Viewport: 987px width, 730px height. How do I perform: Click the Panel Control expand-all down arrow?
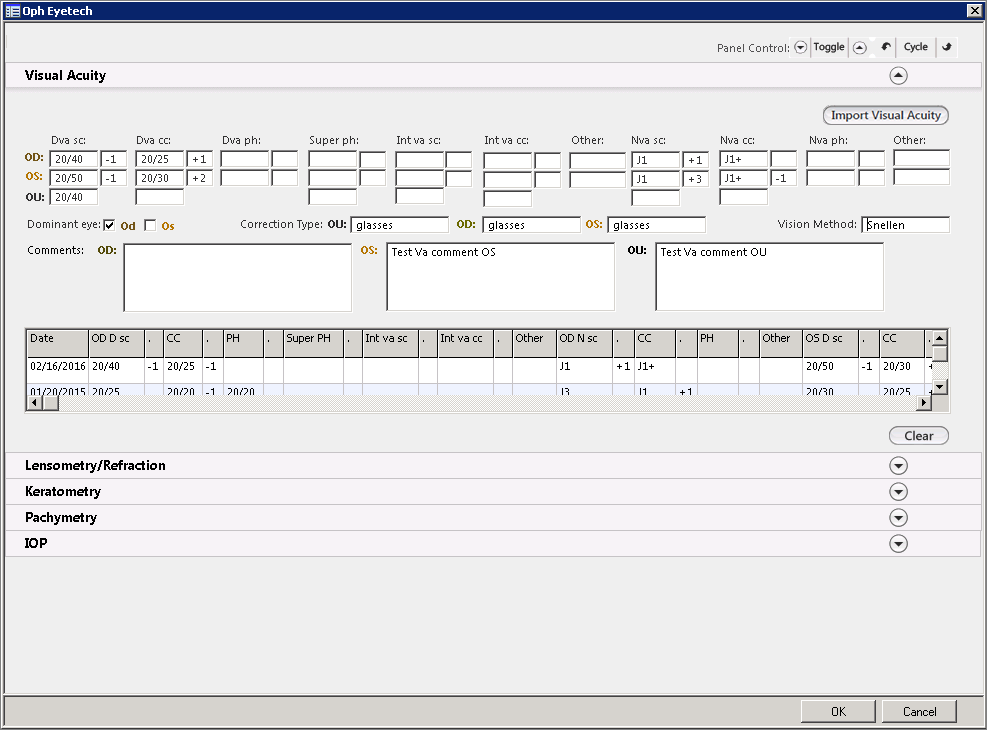point(800,47)
